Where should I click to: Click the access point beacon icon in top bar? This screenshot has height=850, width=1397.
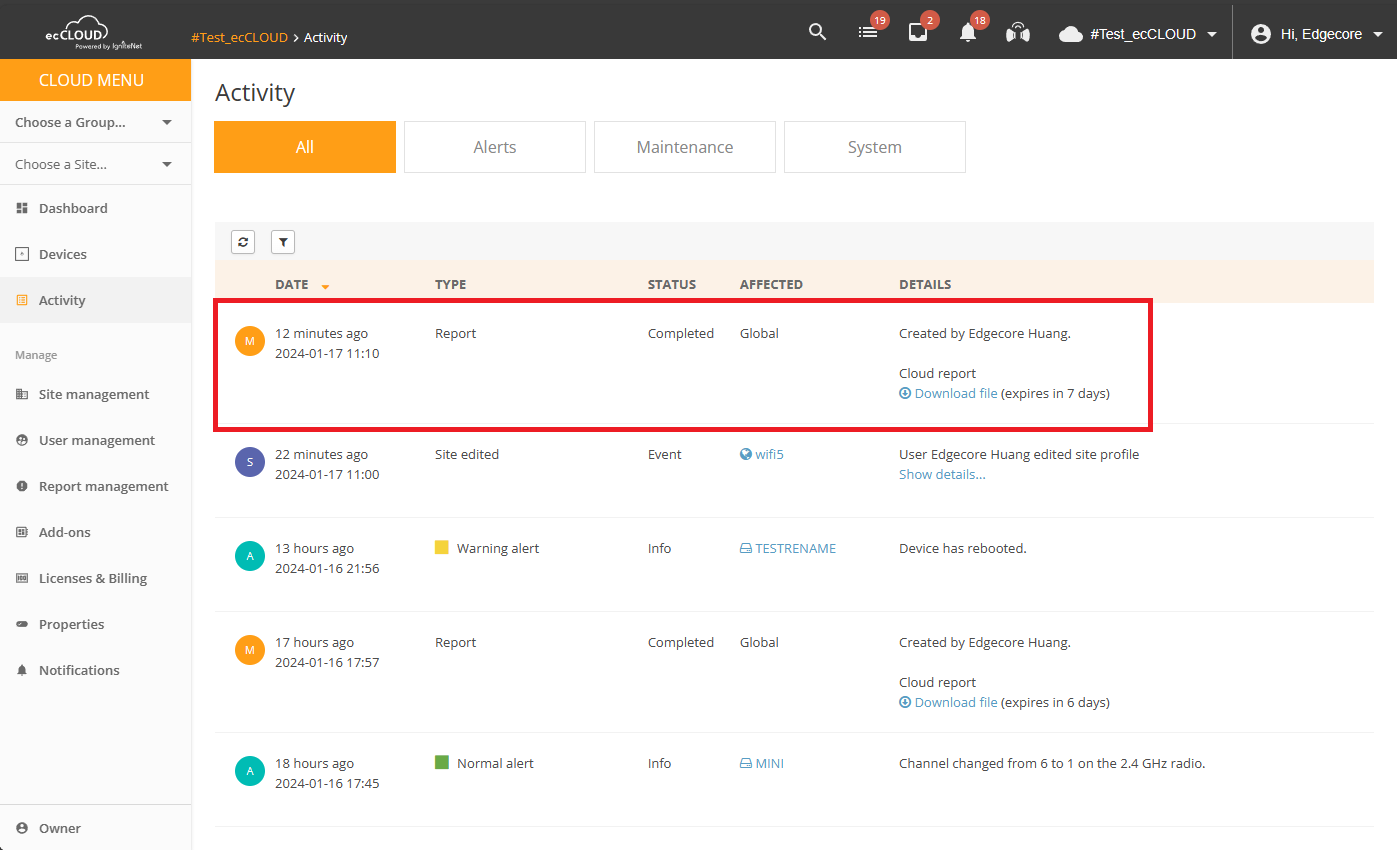pyautogui.click(x=1018, y=31)
